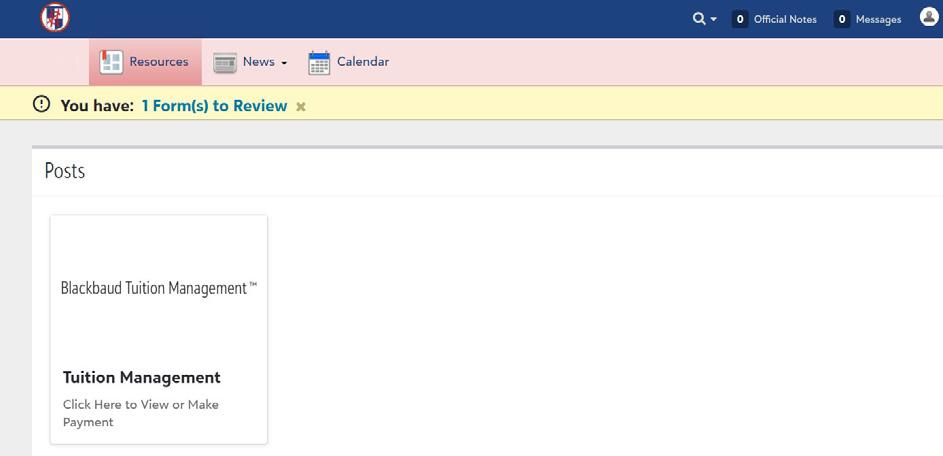This screenshot has height=456, width=943.
Task: Open the Messages link
Action: pos(878,19)
